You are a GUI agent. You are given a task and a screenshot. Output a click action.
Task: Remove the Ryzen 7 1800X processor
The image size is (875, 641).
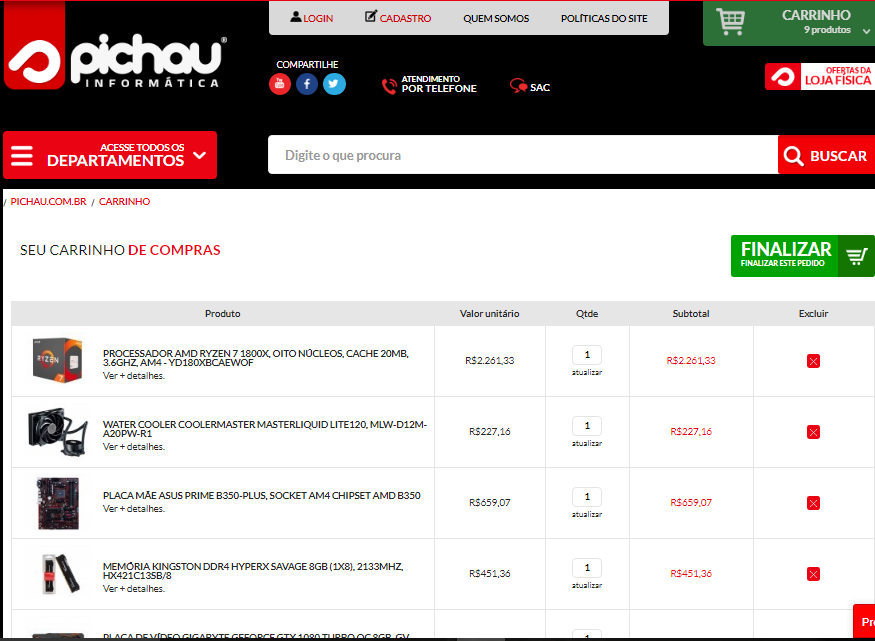pyautogui.click(x=813, y=361)
